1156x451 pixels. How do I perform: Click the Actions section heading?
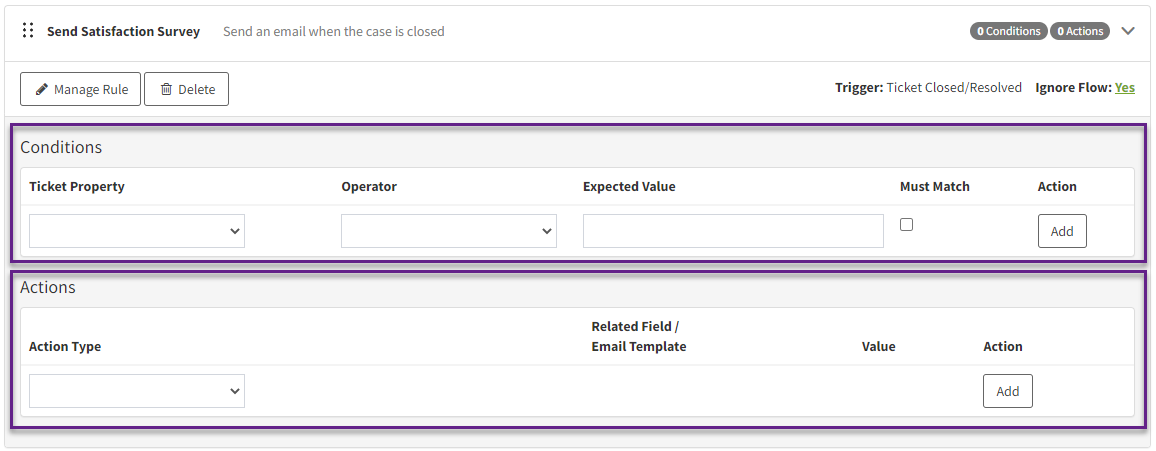coord(48,287)
